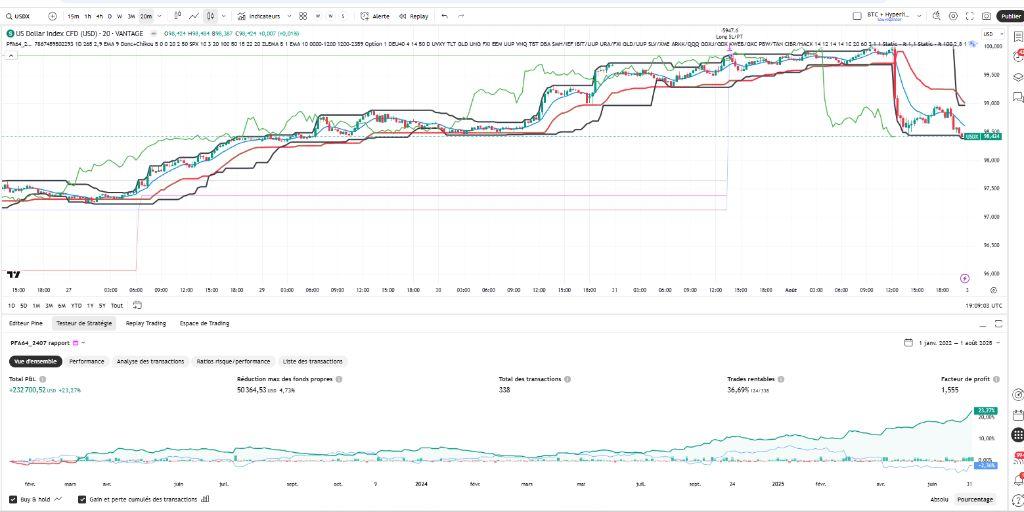Select the candlestick chart type icon
The width and height of the screenshot is (1024, 512).
(x=210, y=16)
